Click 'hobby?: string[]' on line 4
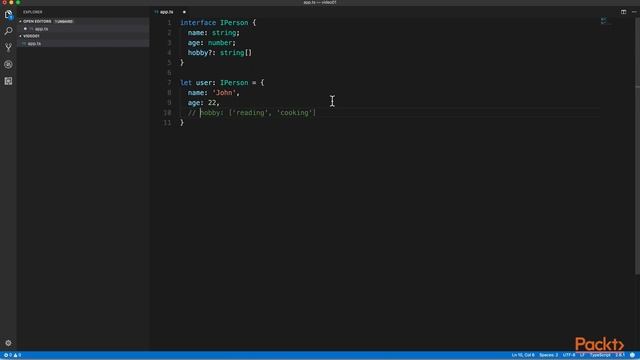Viewport: 640px width, 360px height. pyautogui.click(x=220, y=53)
